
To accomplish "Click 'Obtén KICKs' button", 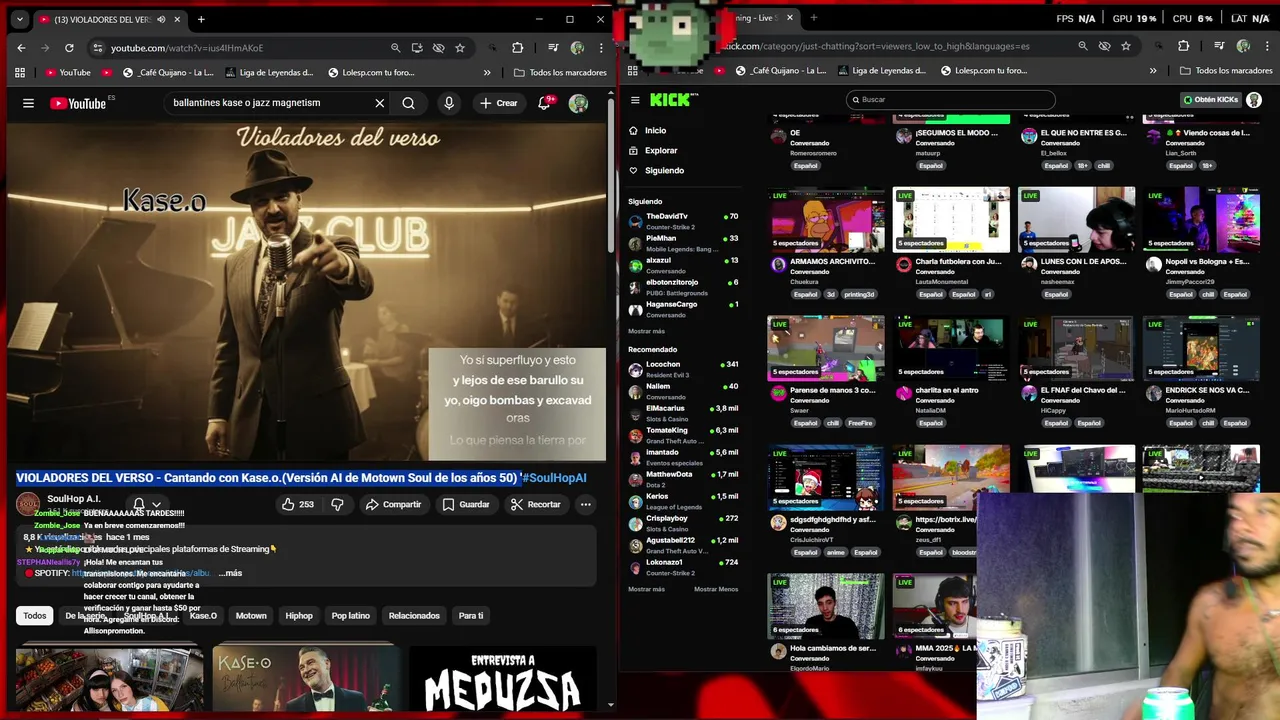I will 1210,100.
